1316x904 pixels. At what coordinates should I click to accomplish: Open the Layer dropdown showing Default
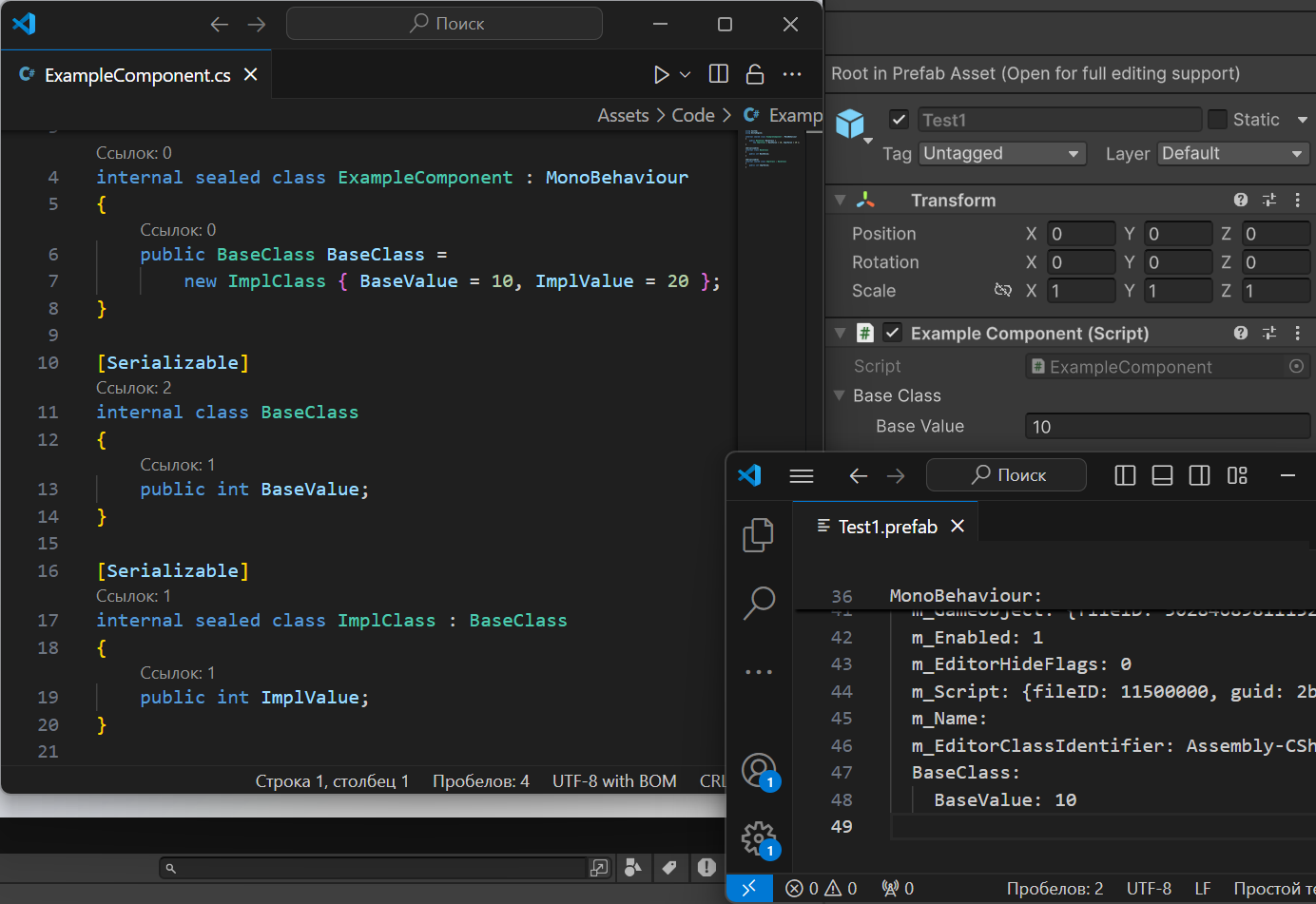pos(1232,154)
